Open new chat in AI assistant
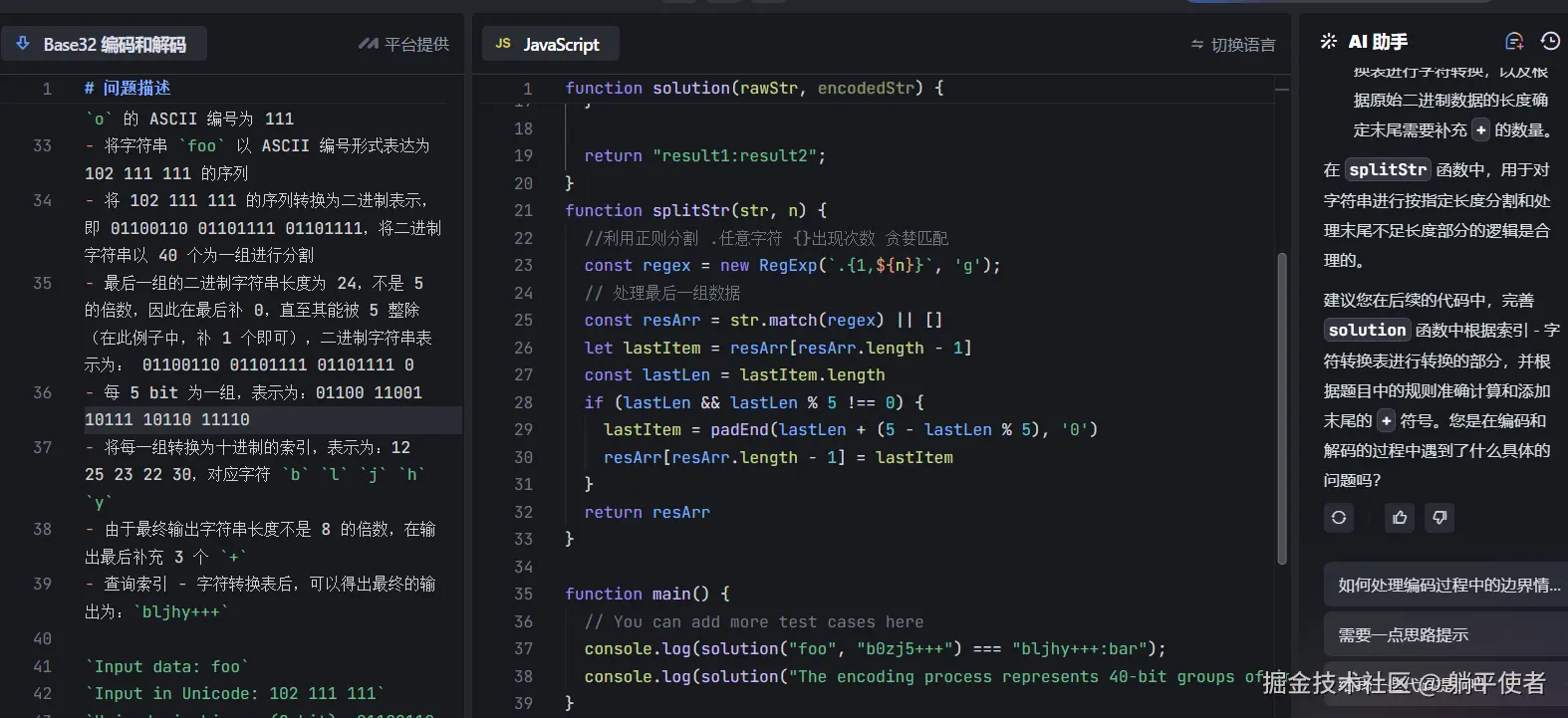Image resolution: width=1568 pixels, height=718 pixels. (1514, 42)
